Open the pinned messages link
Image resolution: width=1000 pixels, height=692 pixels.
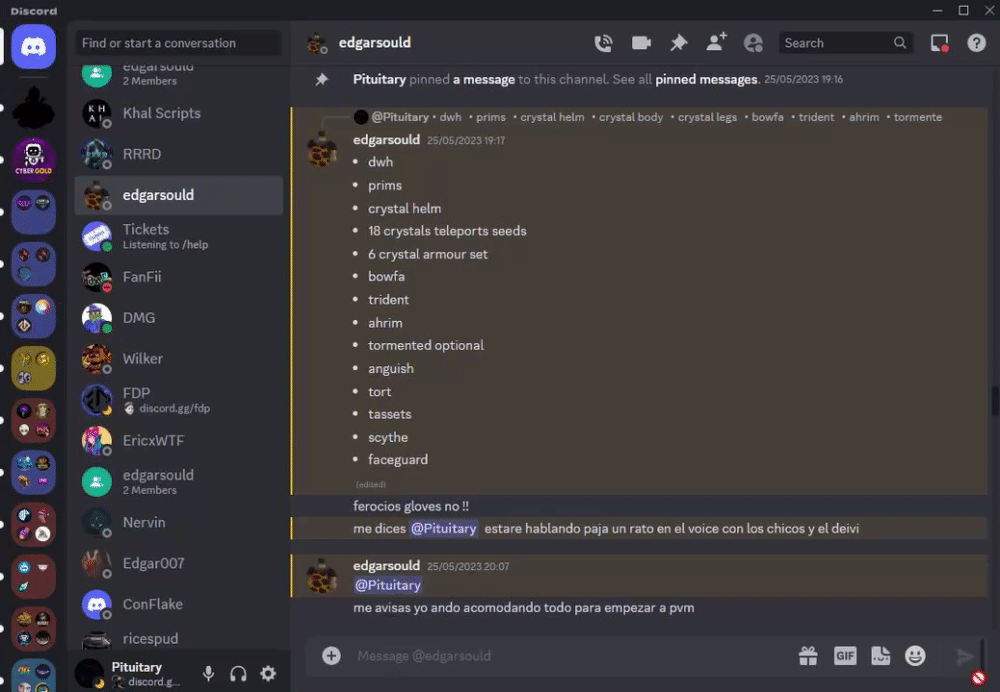point(706,79)
